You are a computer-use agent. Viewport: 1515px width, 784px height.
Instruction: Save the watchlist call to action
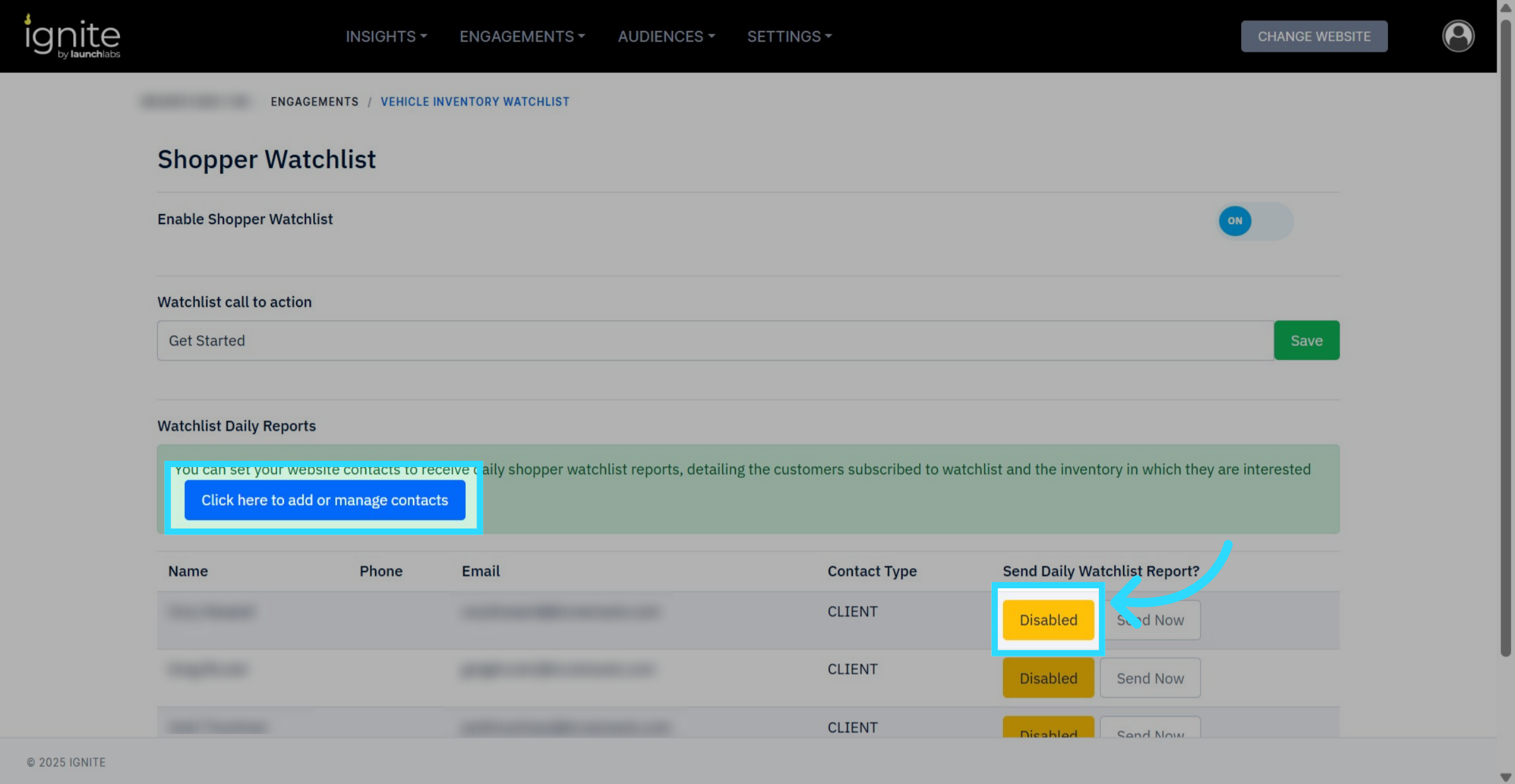(1306, 340)
